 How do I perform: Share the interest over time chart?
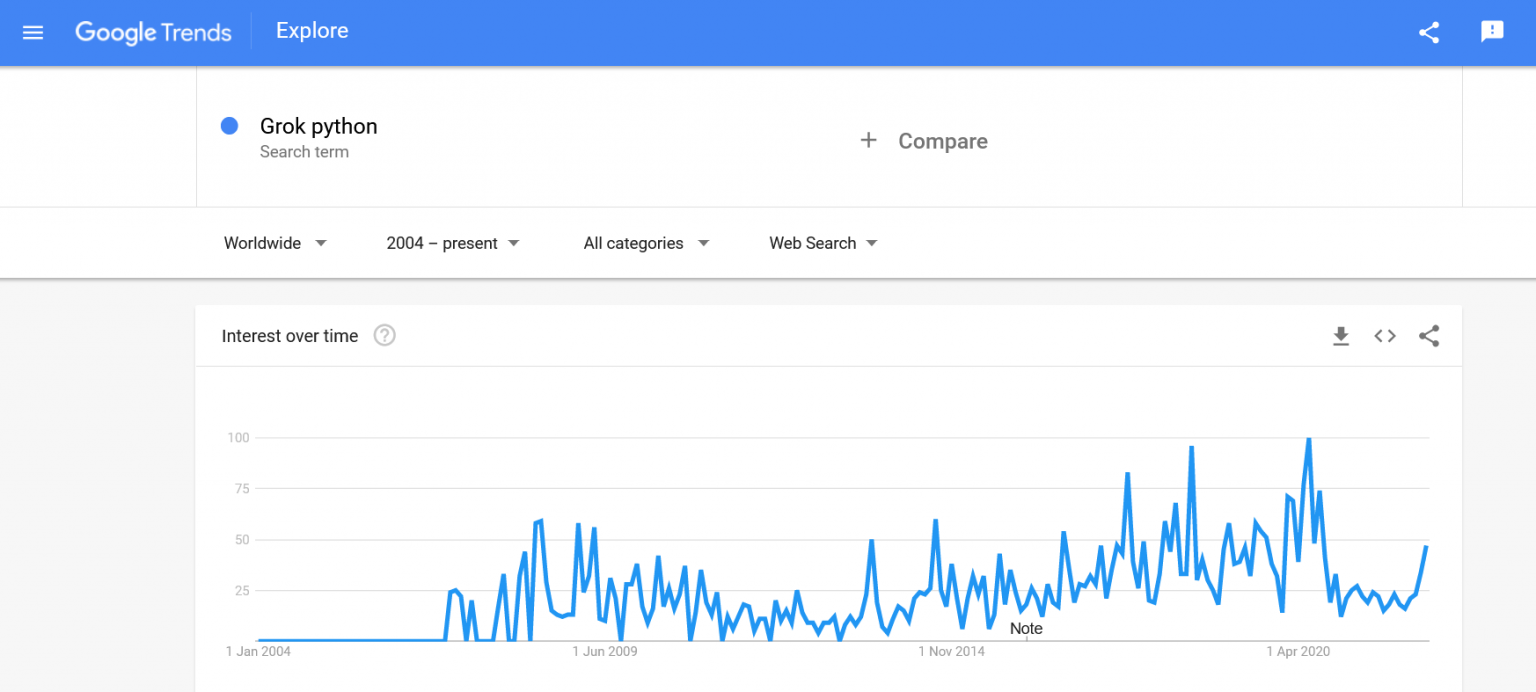1429,336
